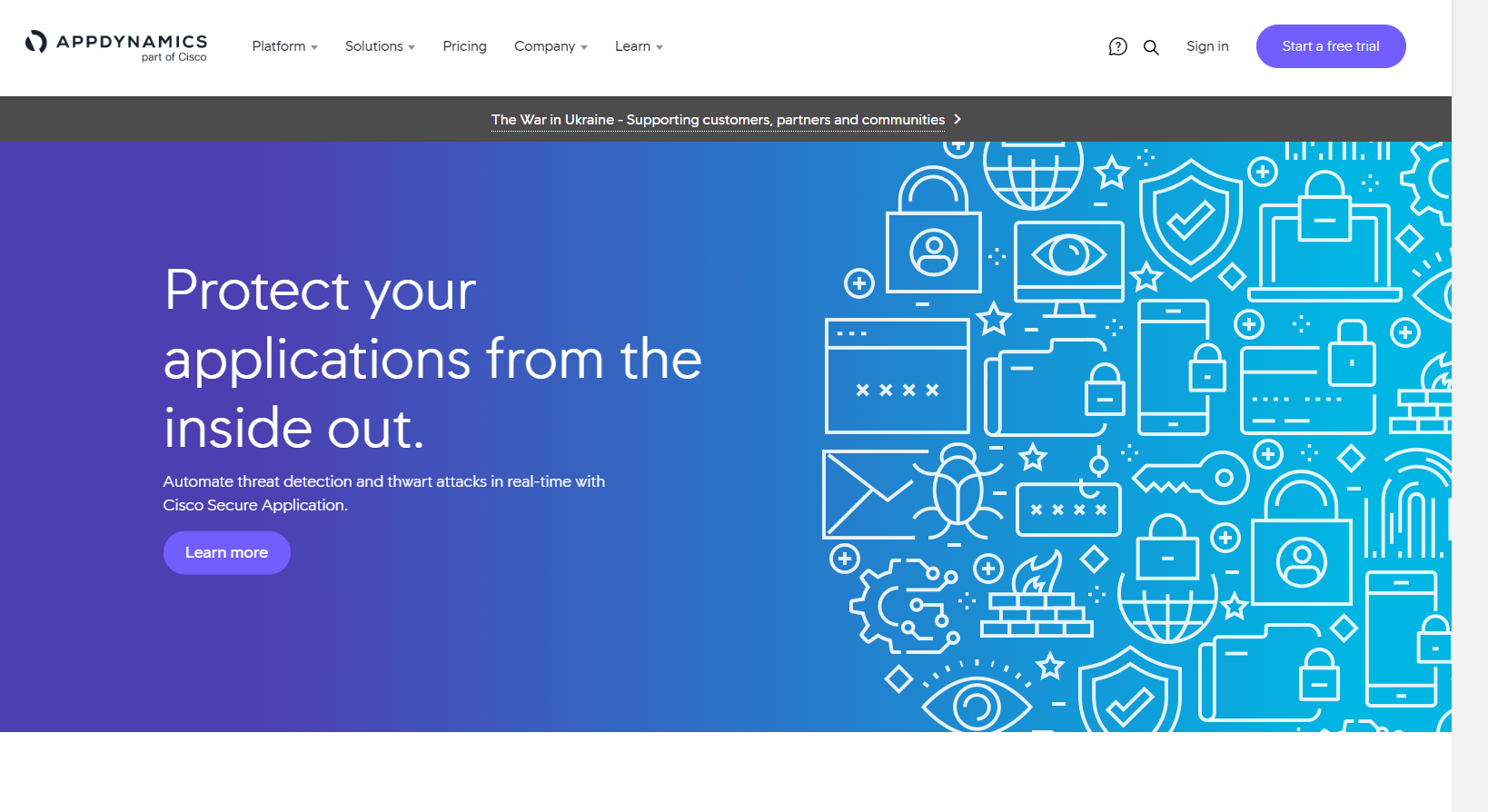
Task: Click the banner's right chevron arrow
Action: [957, 119]
